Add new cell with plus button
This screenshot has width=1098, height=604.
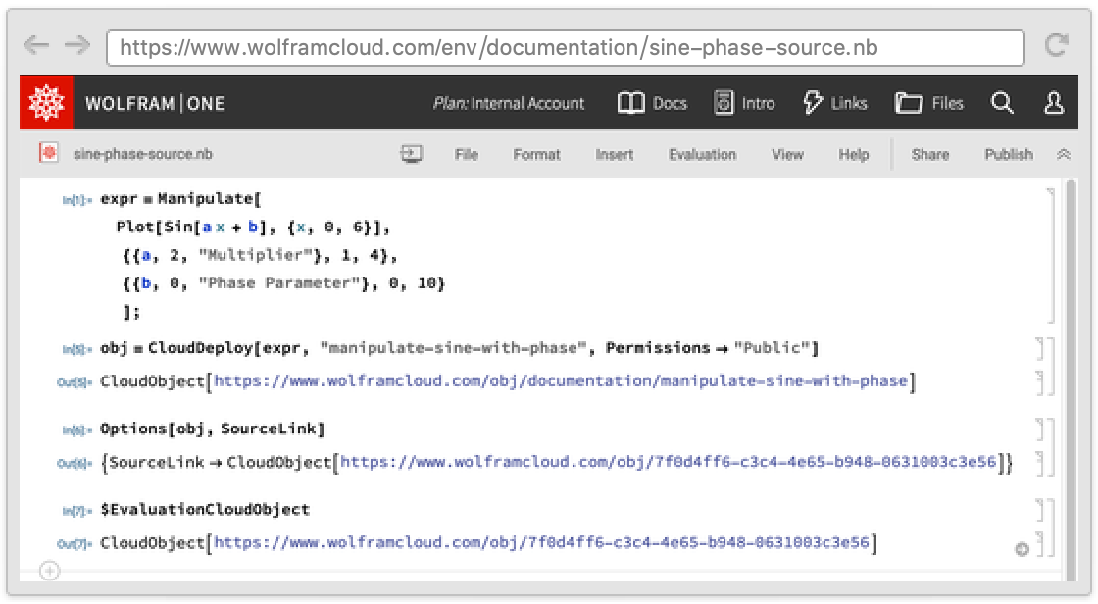click(x=49, y=571)
